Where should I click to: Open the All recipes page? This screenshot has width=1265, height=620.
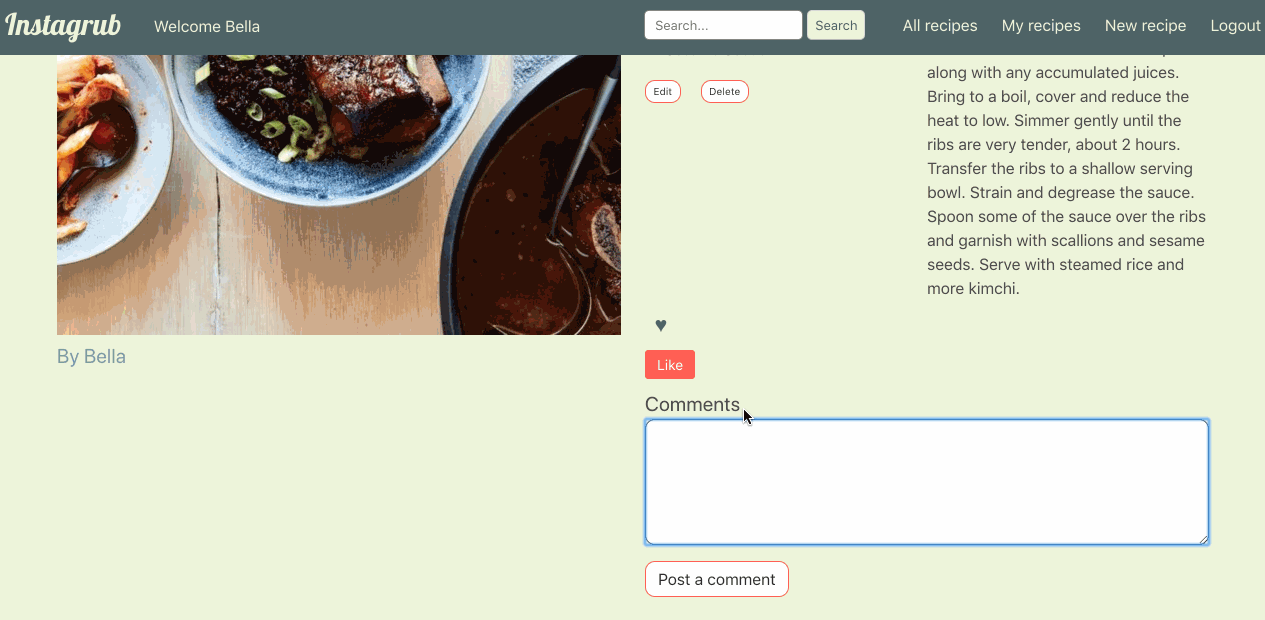pyautogui.click(x=939, y=26)
